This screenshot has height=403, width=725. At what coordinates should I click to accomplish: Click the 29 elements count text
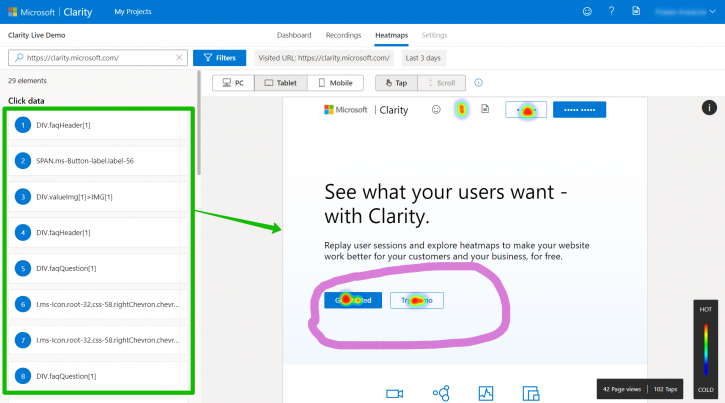coord(27,80)
